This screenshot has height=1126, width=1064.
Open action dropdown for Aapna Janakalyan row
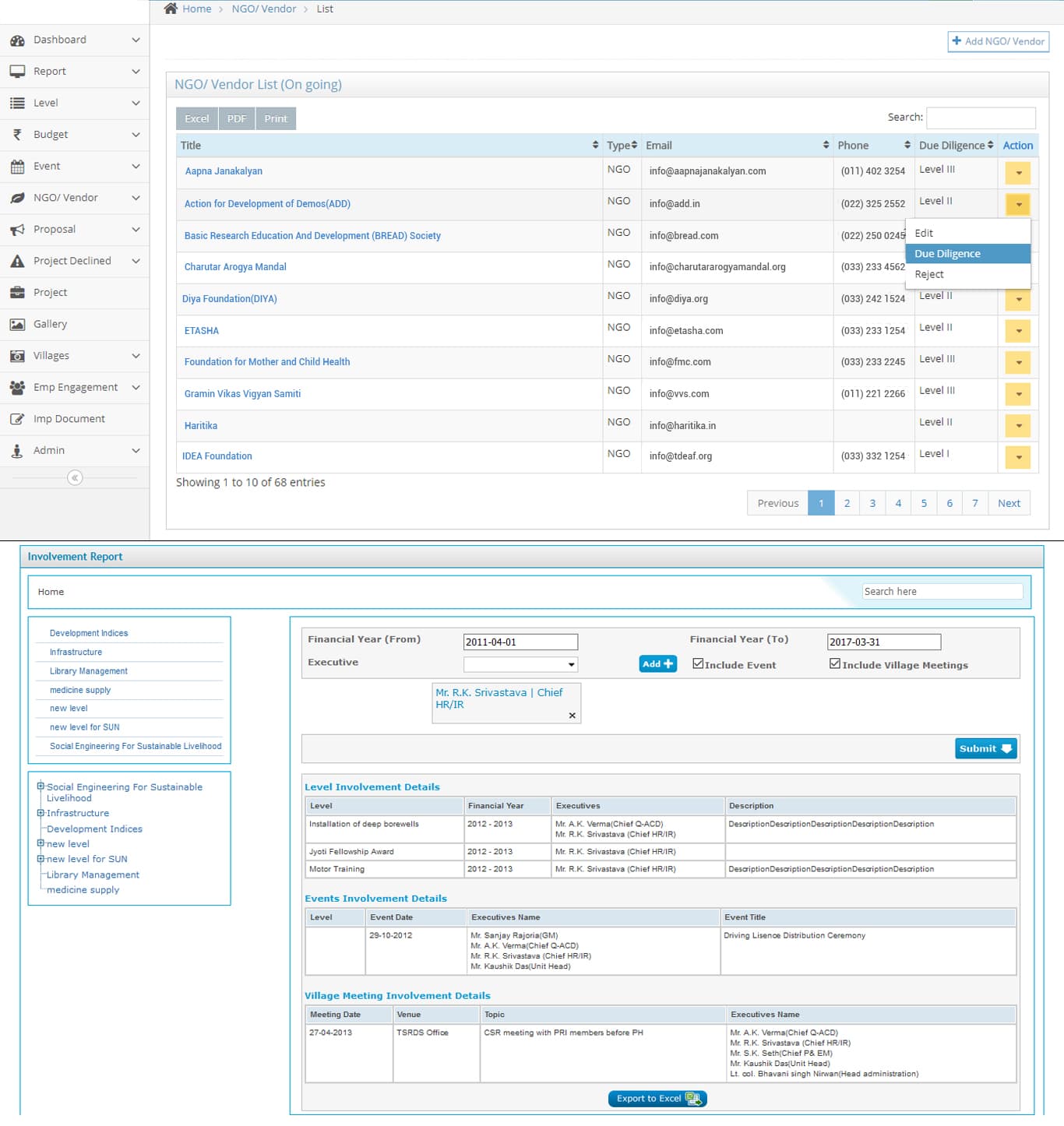[x=1017, y=173]
